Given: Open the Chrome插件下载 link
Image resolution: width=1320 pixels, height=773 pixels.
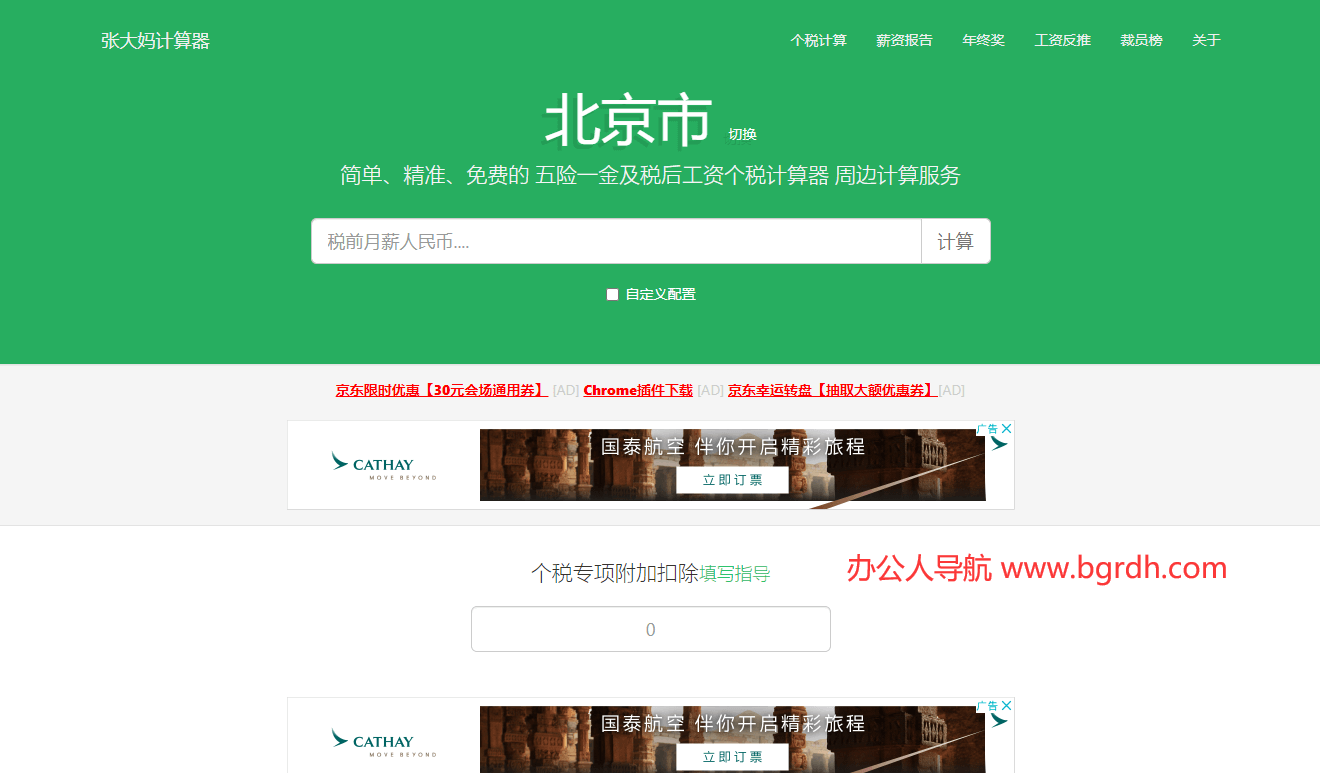Looking at the screenshot, I should (638, 390).
